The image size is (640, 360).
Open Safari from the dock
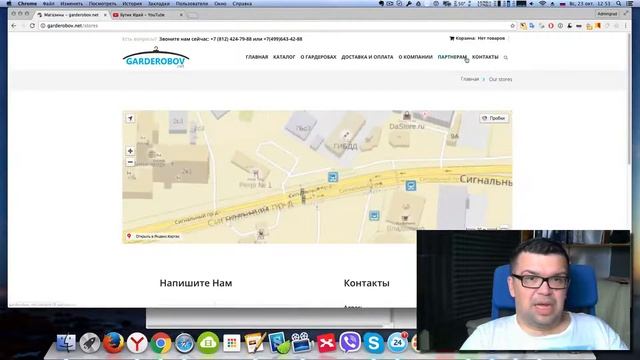(x=184, y=343)
